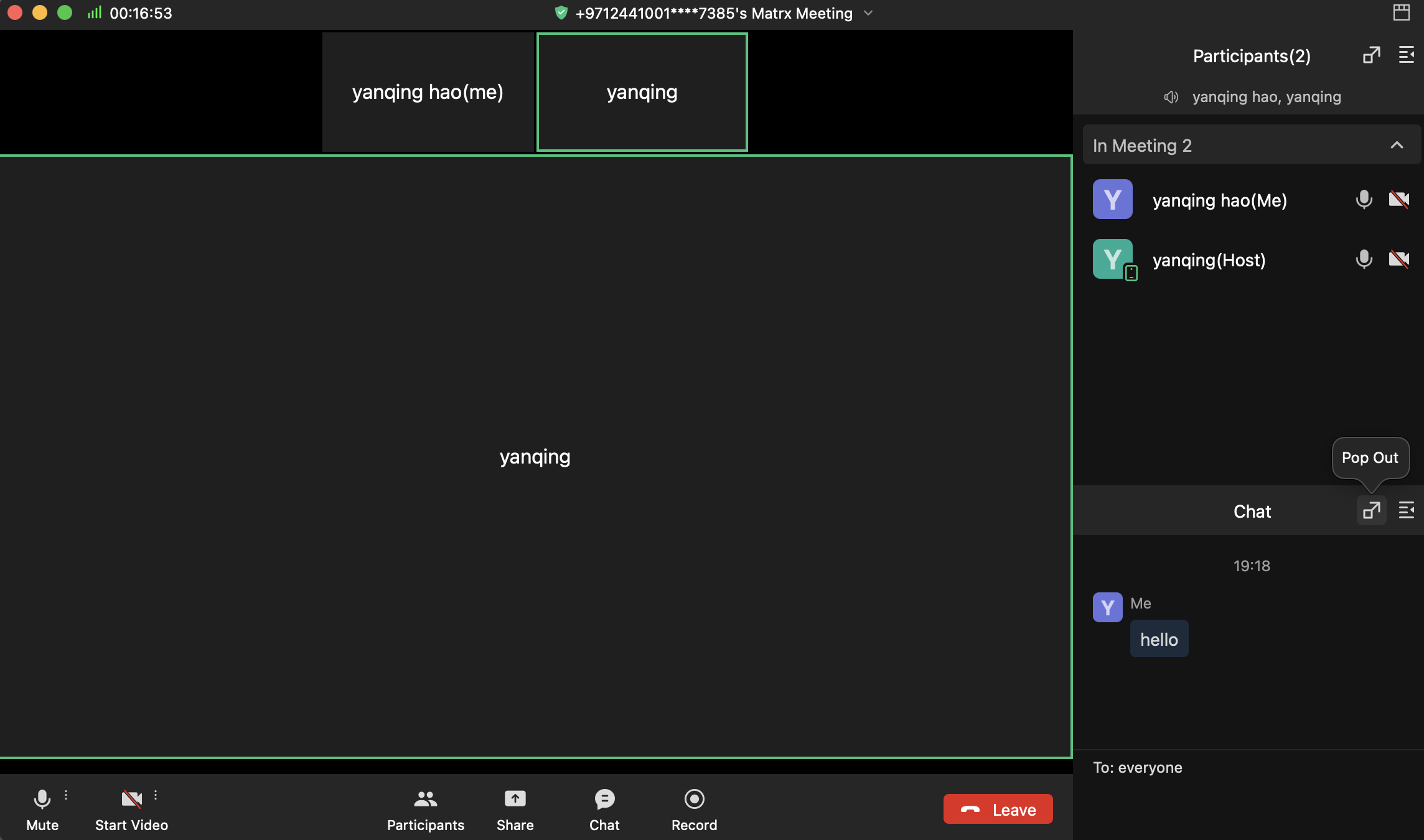Toggle yanqing hao(Me) microphone in list

1364,200
